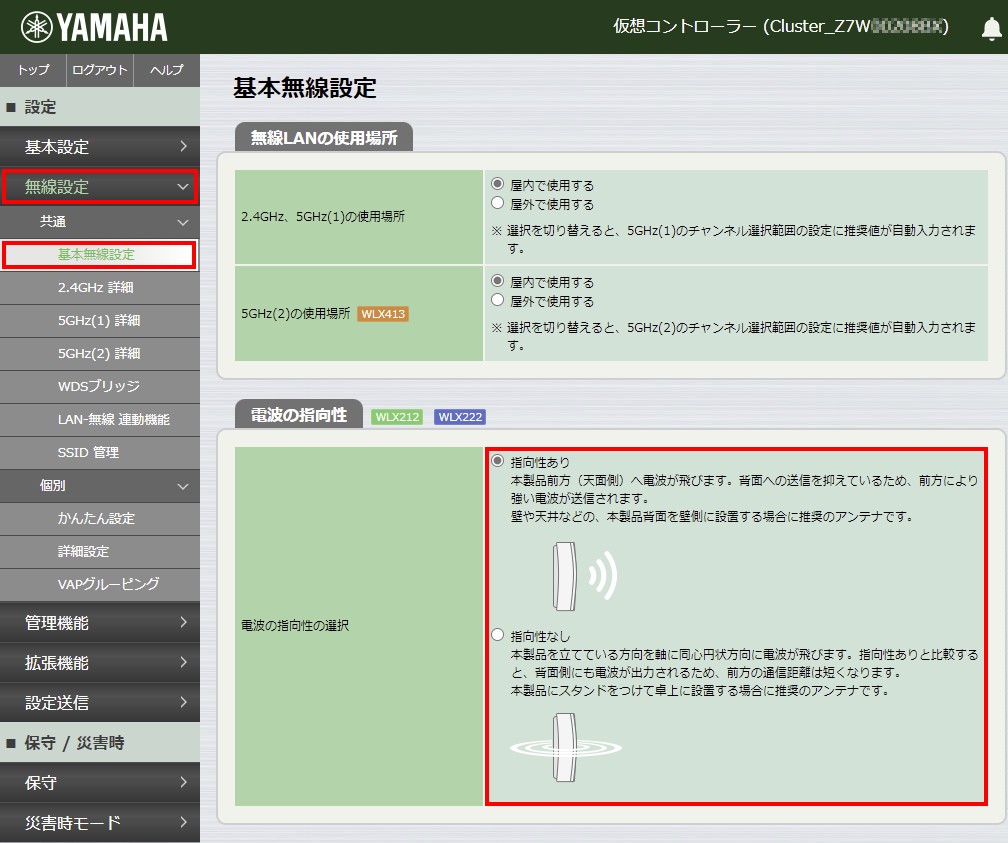Open the SSID 管理 page
Image resolution: width=1008 pixels, height=843 pixels.
[88, 453]
